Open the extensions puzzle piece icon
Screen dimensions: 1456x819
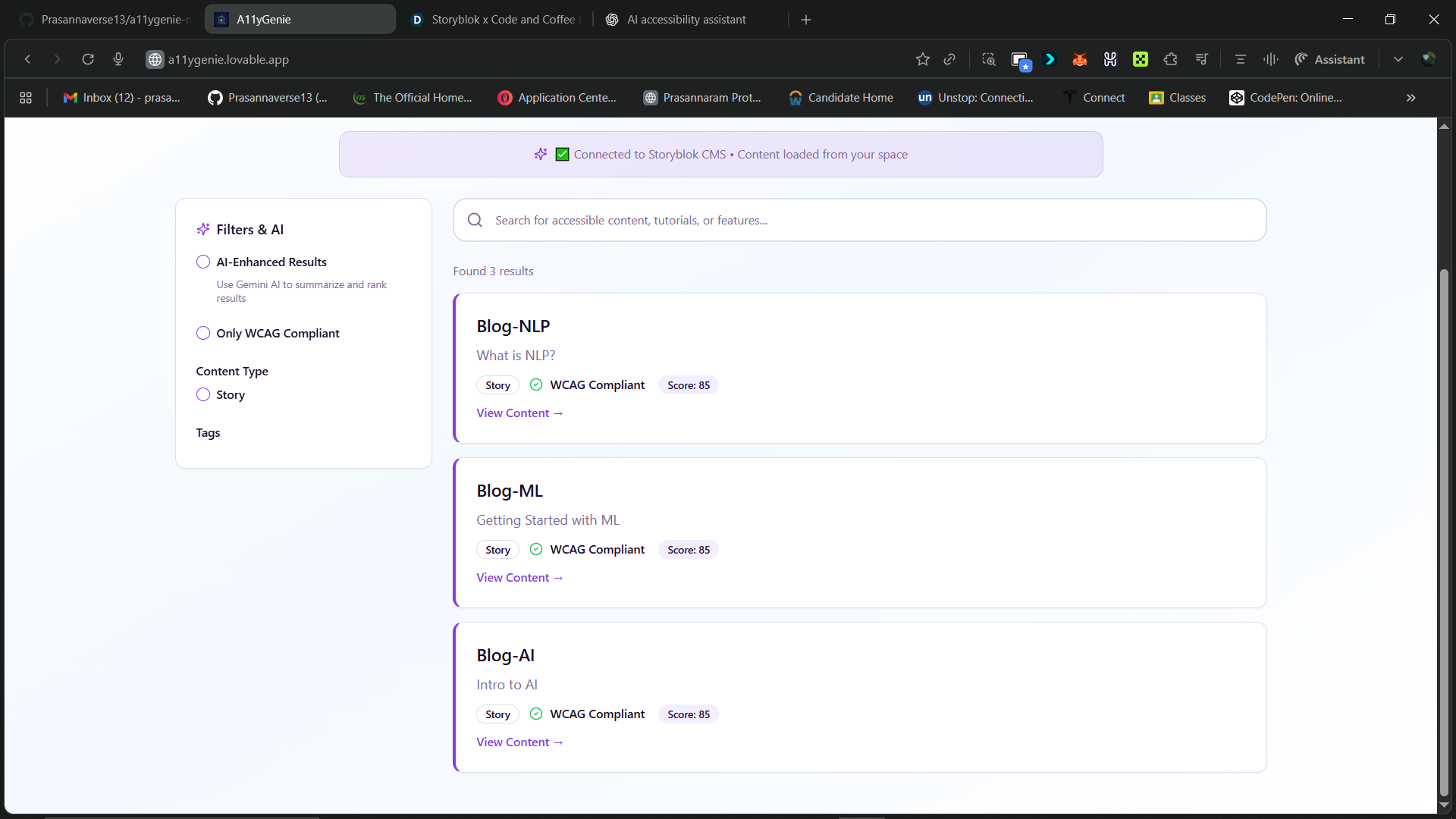1170,59
